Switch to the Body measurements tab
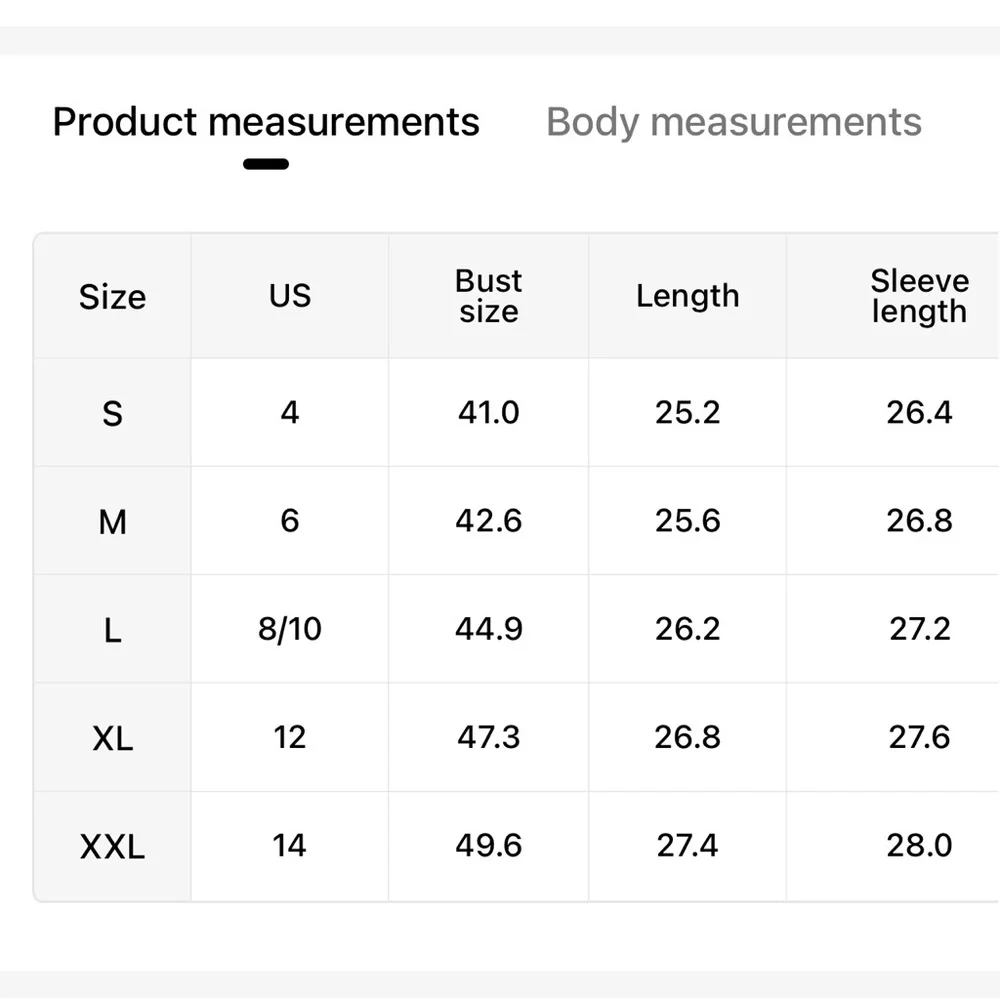 click(x=733, y=122)
